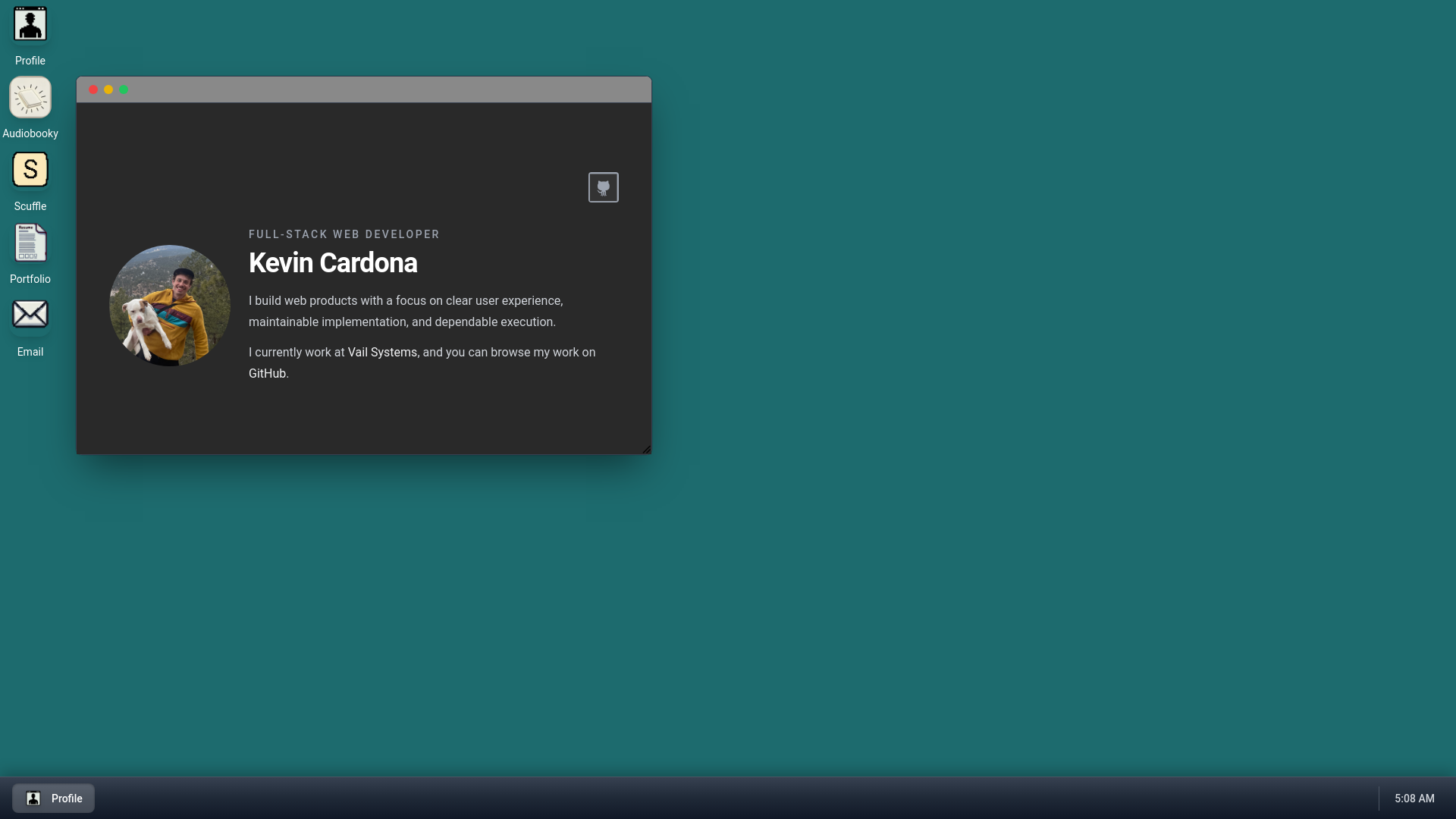Click the paragraph about building web products
The height and width of the screenshot is (819, 1456).
pyautogui.click(x=406, y=312)
